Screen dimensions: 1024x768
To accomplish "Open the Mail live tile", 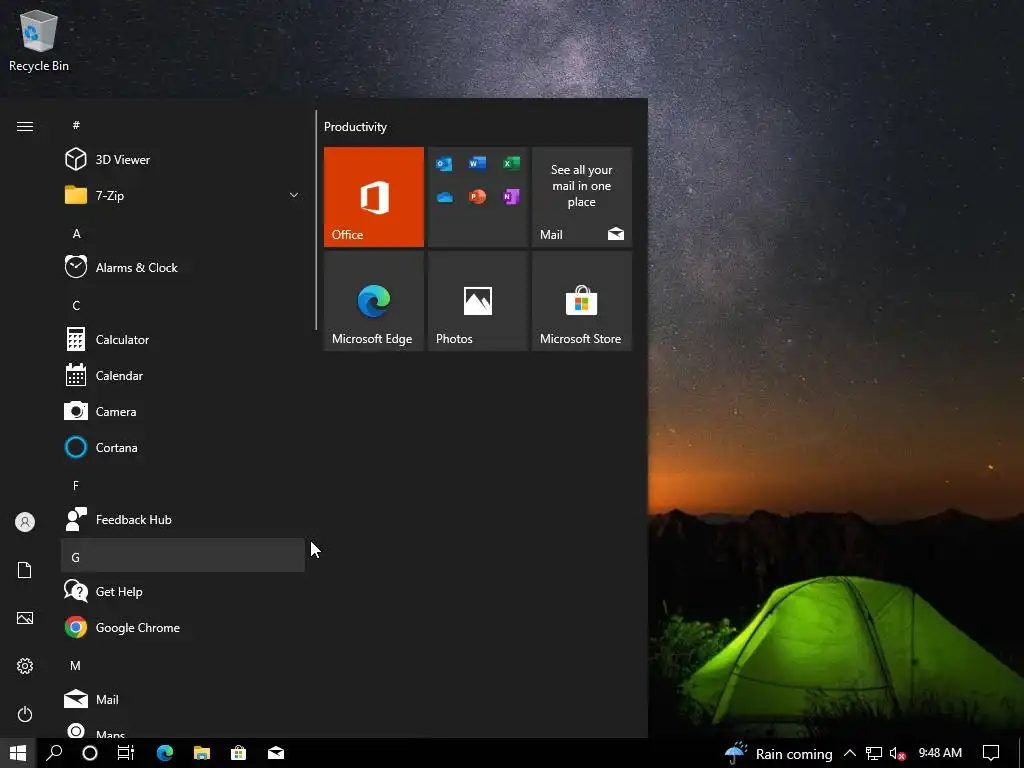I will click(x=582, y=197).
